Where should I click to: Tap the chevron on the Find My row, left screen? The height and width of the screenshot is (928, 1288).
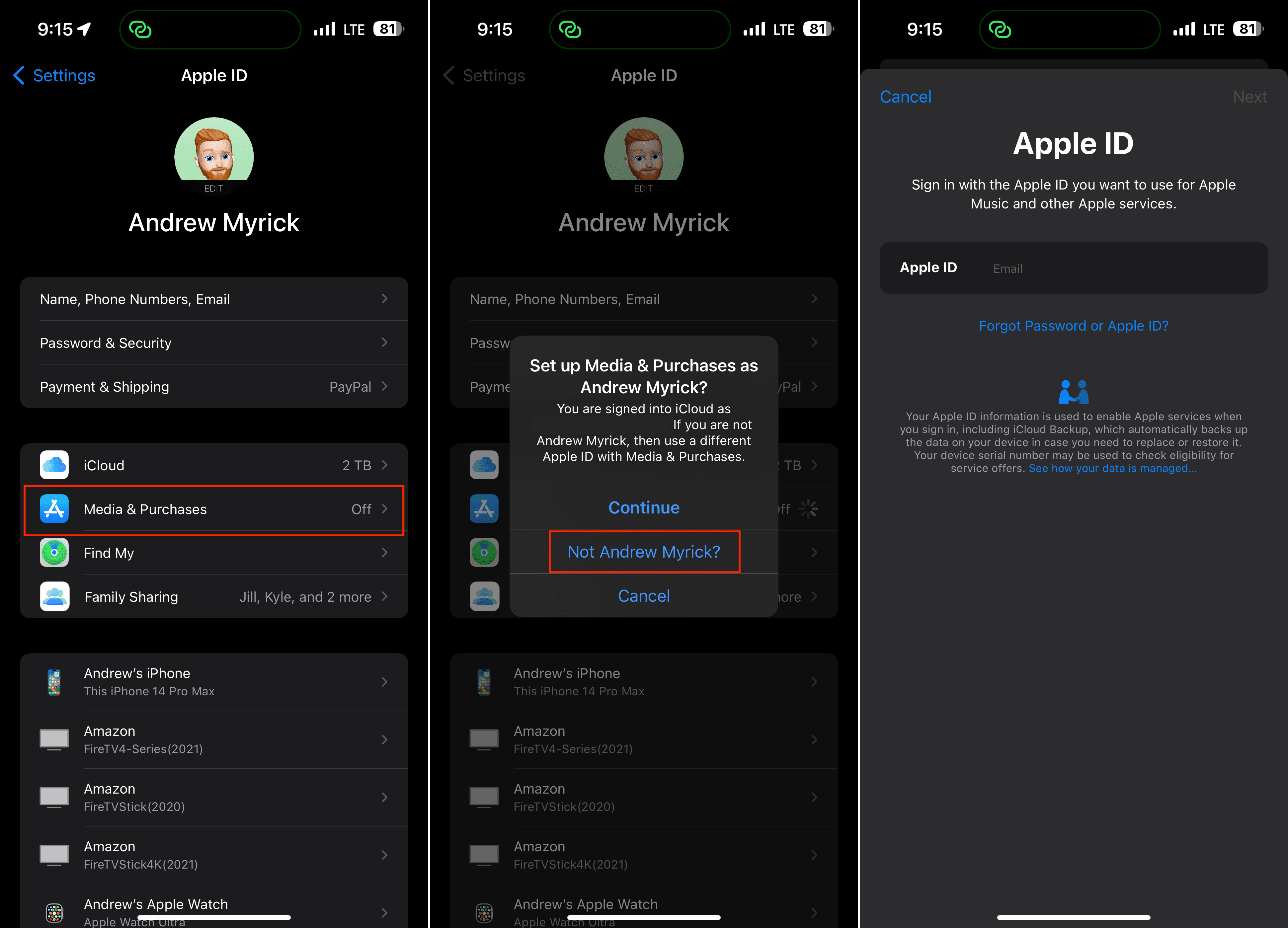pos(384,553)
